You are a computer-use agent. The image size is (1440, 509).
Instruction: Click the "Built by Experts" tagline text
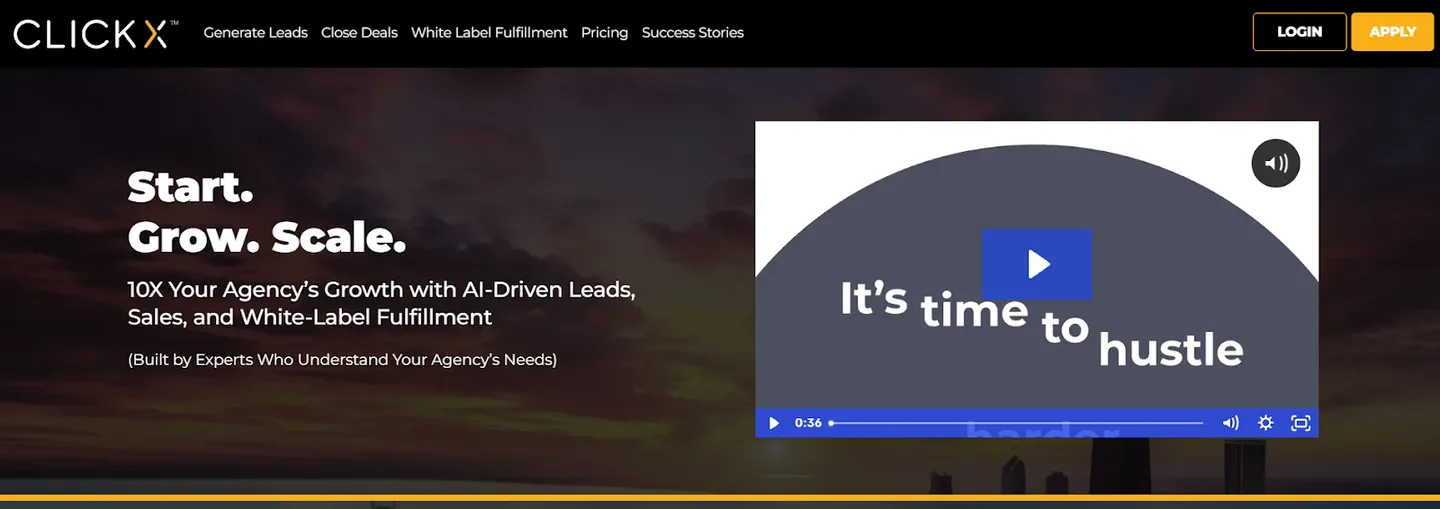pos(342,359)
